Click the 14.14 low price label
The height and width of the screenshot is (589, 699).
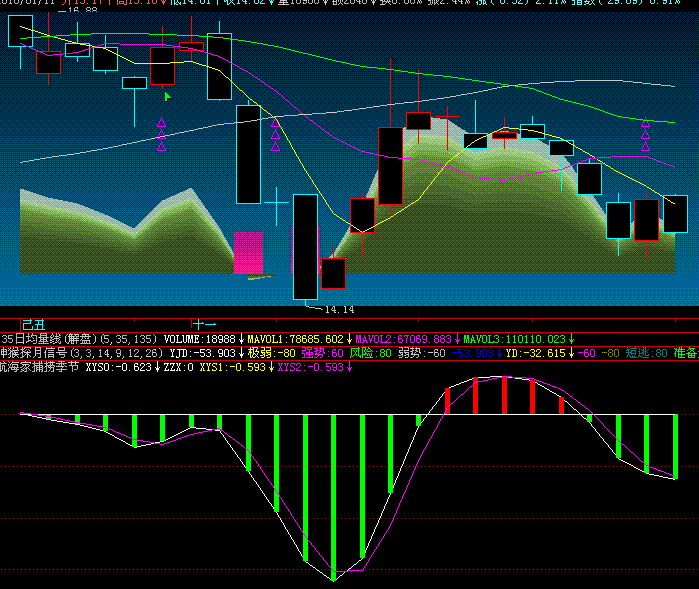tap(339, 309)
